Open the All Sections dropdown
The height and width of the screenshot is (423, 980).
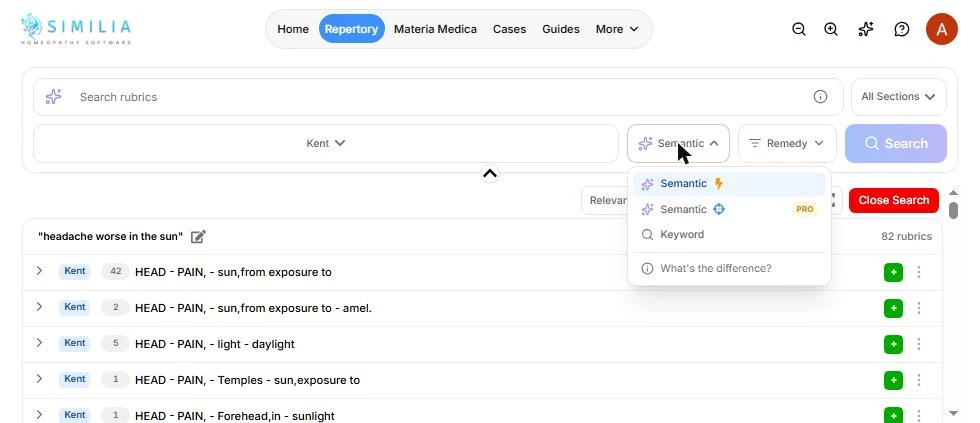[x=898, y=97]
